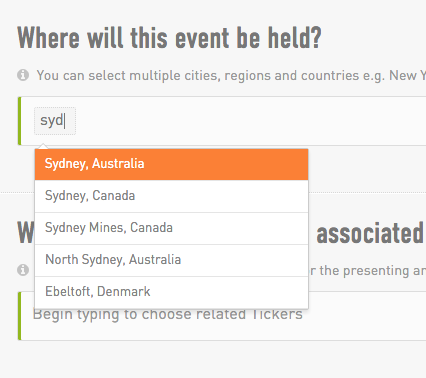Pick Sydney Mines, Canada from the dropdown
Viewport: 426px width, 378px height.
pos(171,228)
